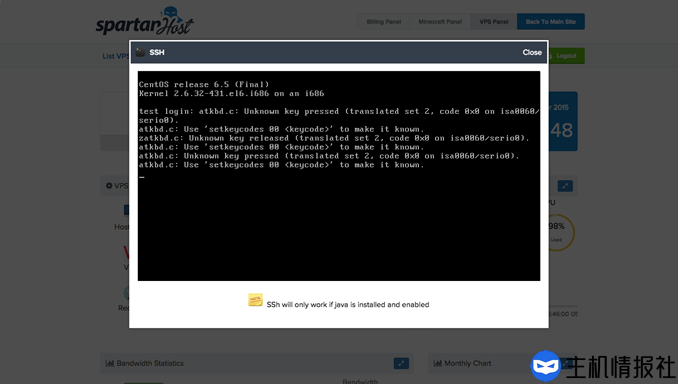Expand the Bandwidth Statistics panel

(x=401, y=363)
